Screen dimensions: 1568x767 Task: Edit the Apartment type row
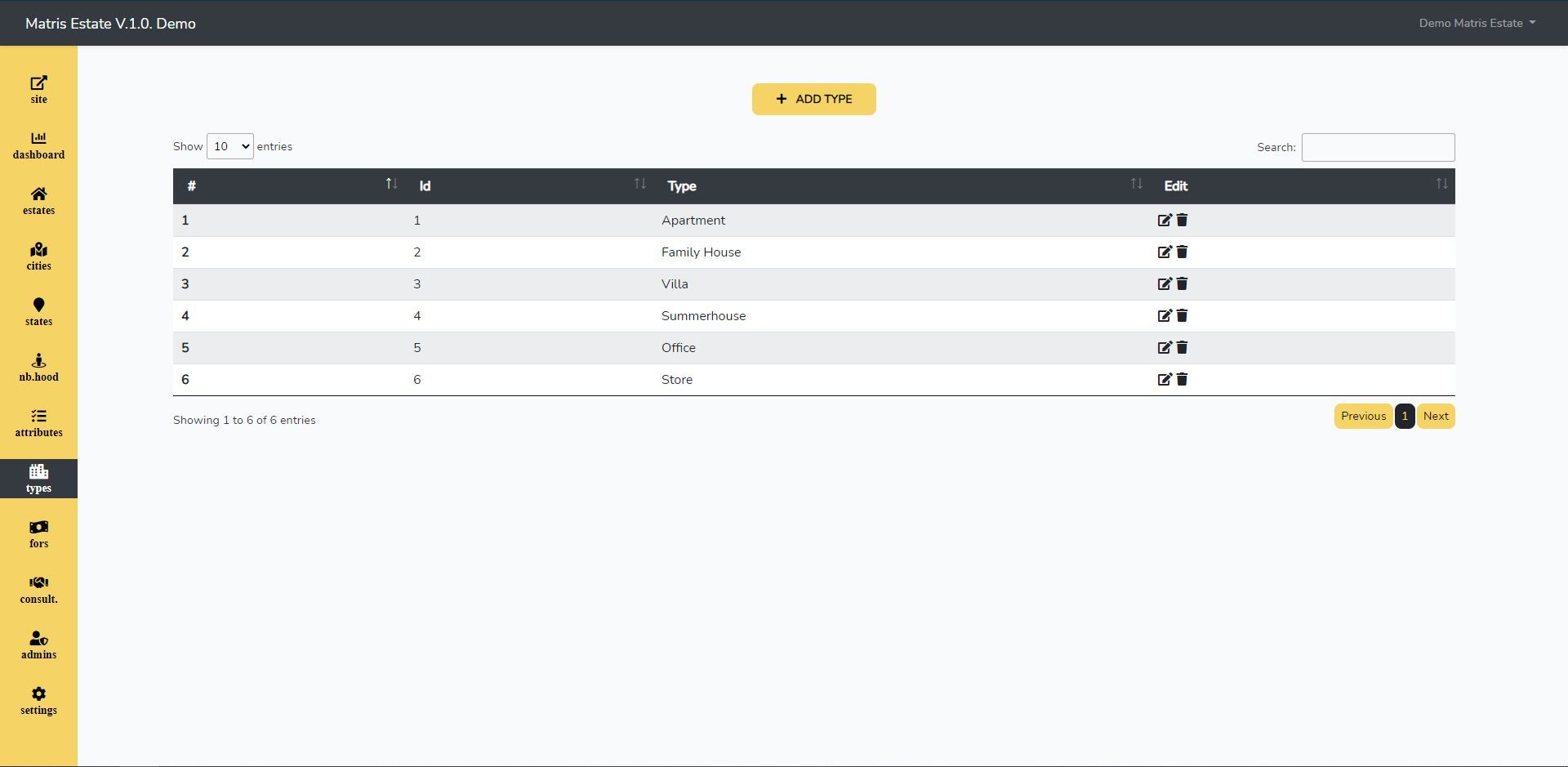coord(1165,220)
